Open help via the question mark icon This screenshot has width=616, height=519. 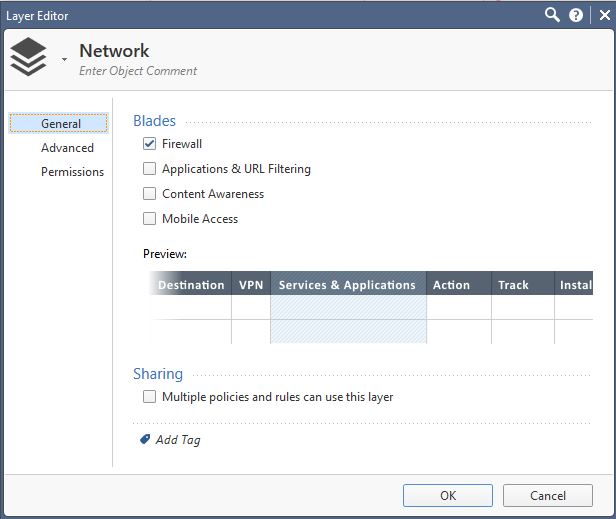coord(576,16)
